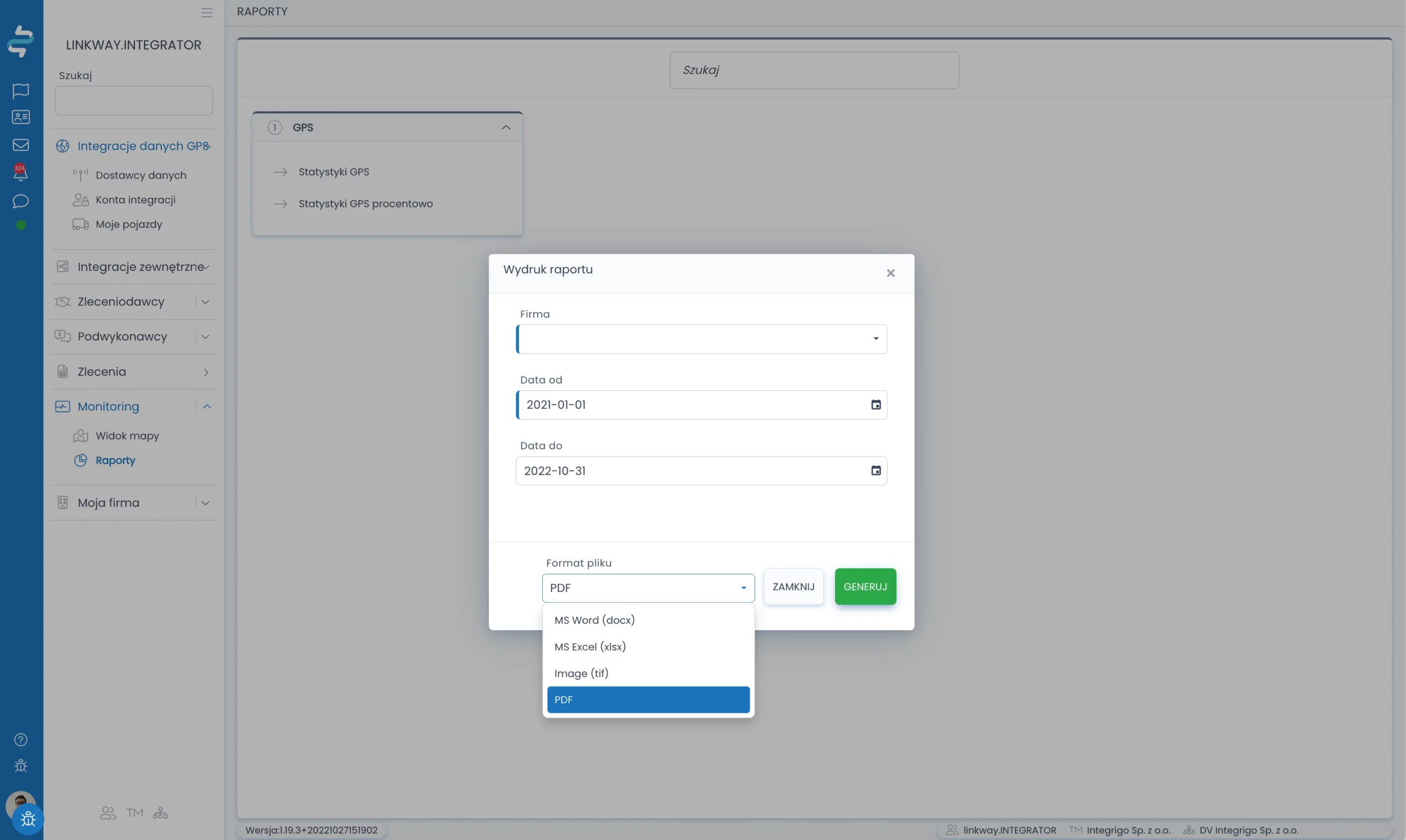
Task: Click the org hierarchy icon at sidebar bottom
Action: 160,813
